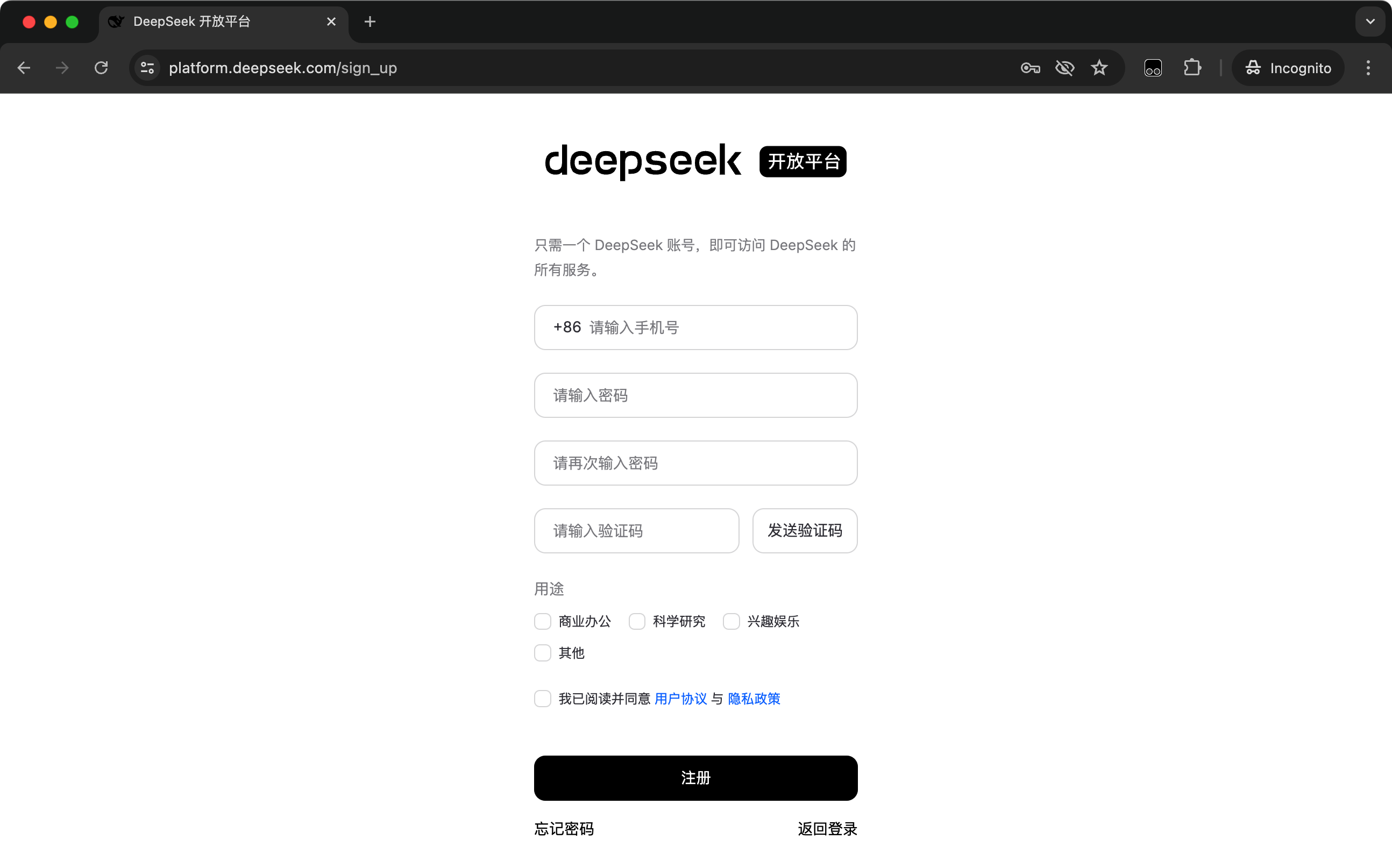The width and height of the screenshot is (1392, 868).
Task: Click the 开放平台 badge next to the logo
Action: tap(802, 161)
